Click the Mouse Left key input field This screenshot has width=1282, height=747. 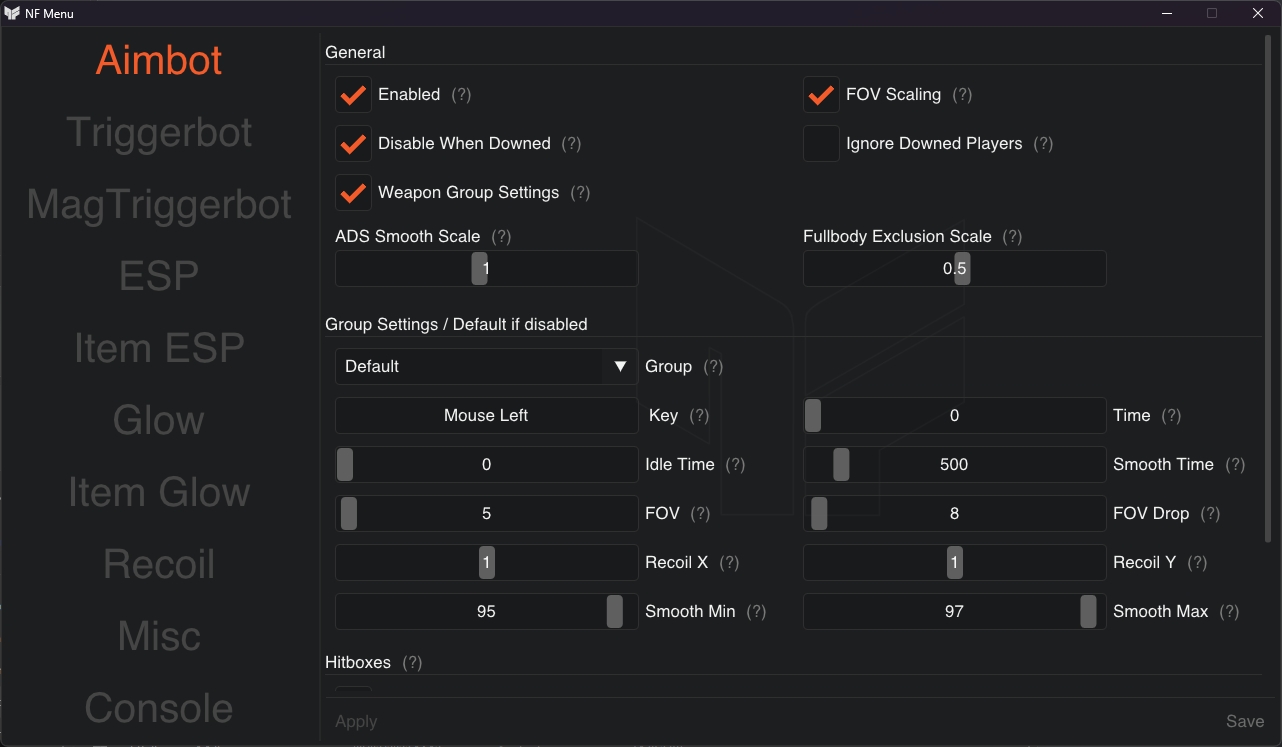[485, 415]
